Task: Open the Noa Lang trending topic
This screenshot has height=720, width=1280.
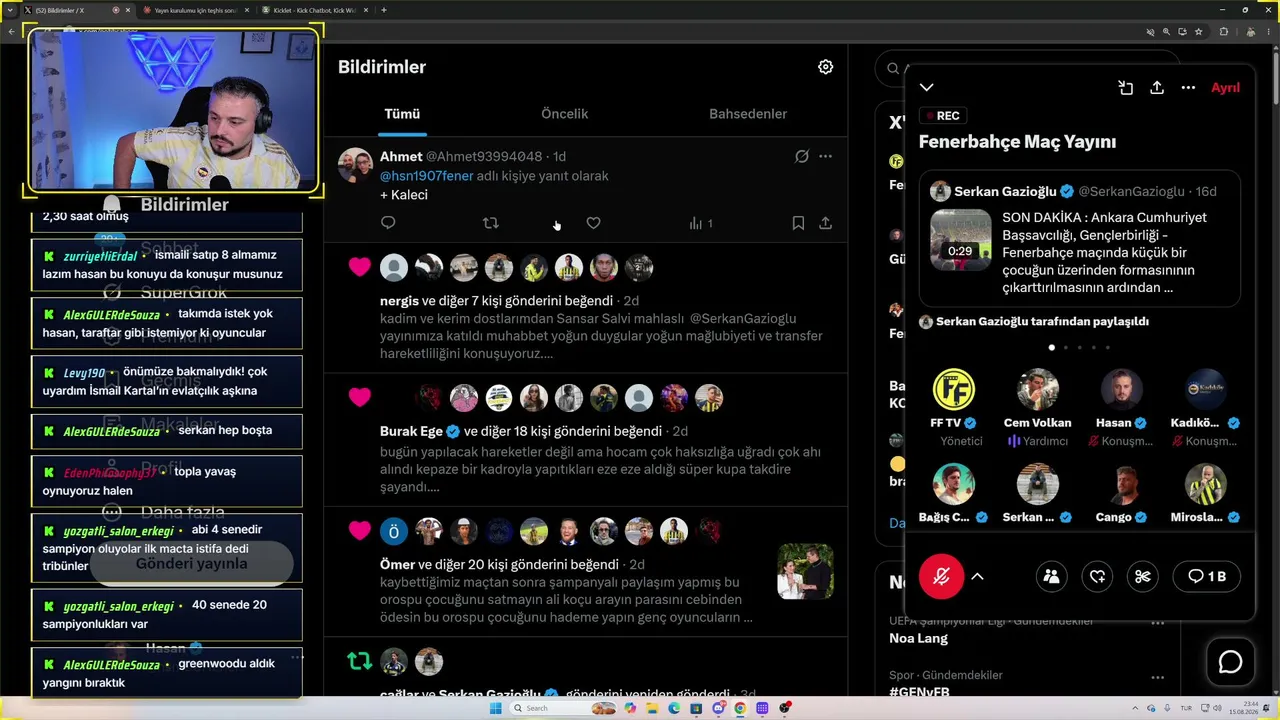Action: tap(918, 638)
